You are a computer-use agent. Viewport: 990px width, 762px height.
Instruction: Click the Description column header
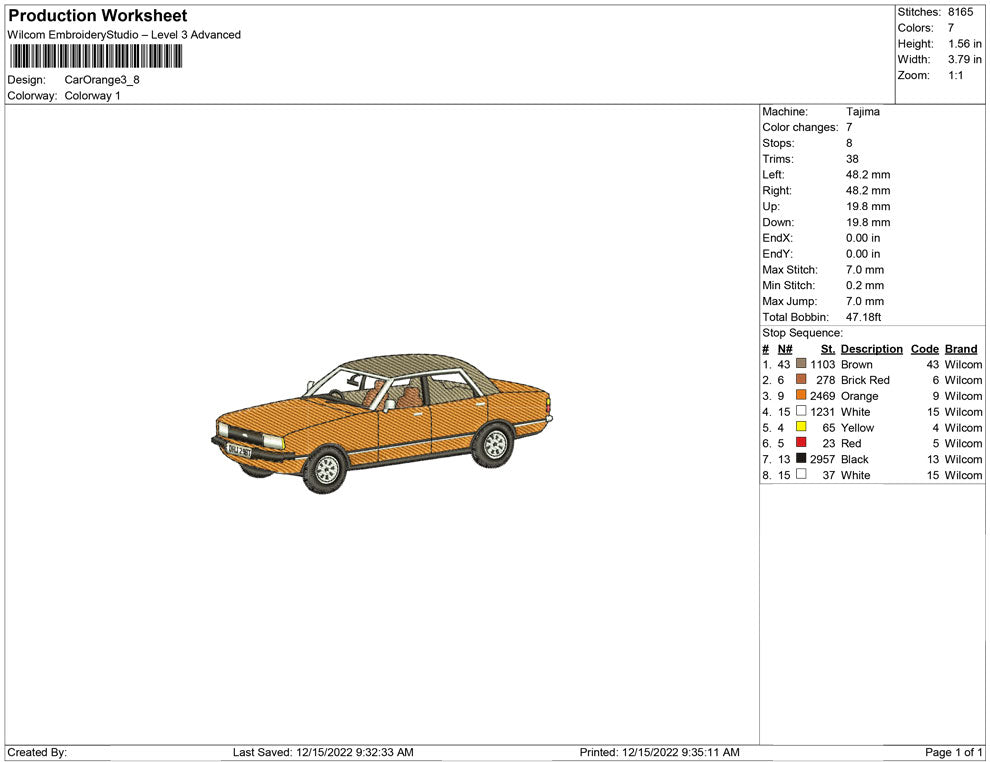click(871, 349)
